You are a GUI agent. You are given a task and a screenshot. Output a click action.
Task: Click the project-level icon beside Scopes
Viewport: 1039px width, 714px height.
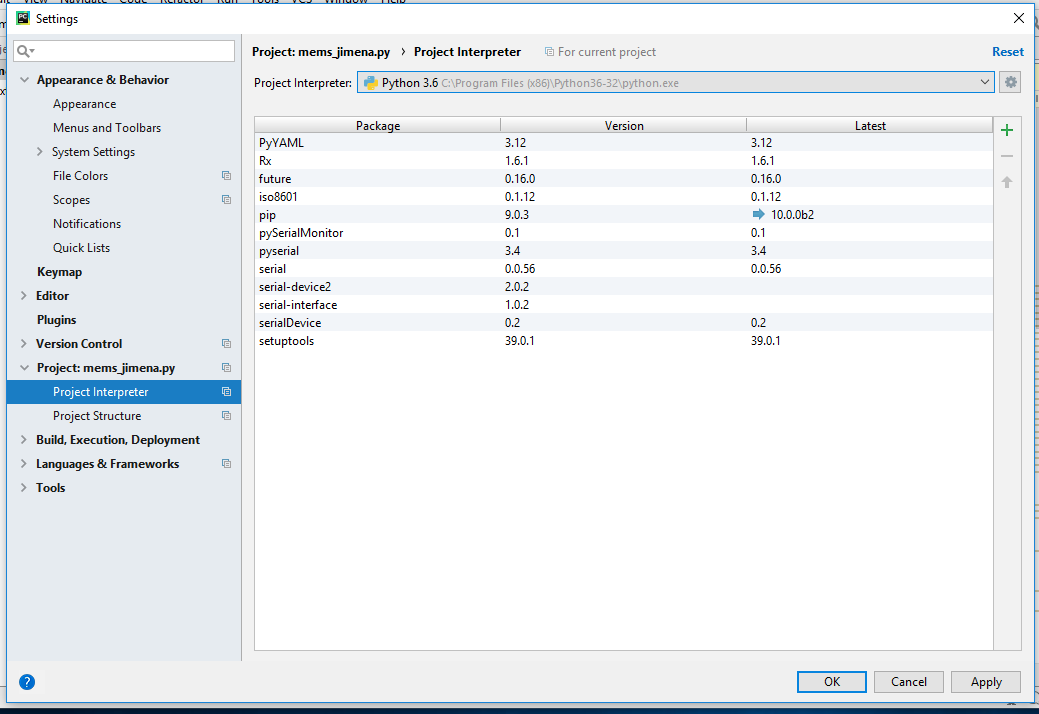click(x=226, y=199)
